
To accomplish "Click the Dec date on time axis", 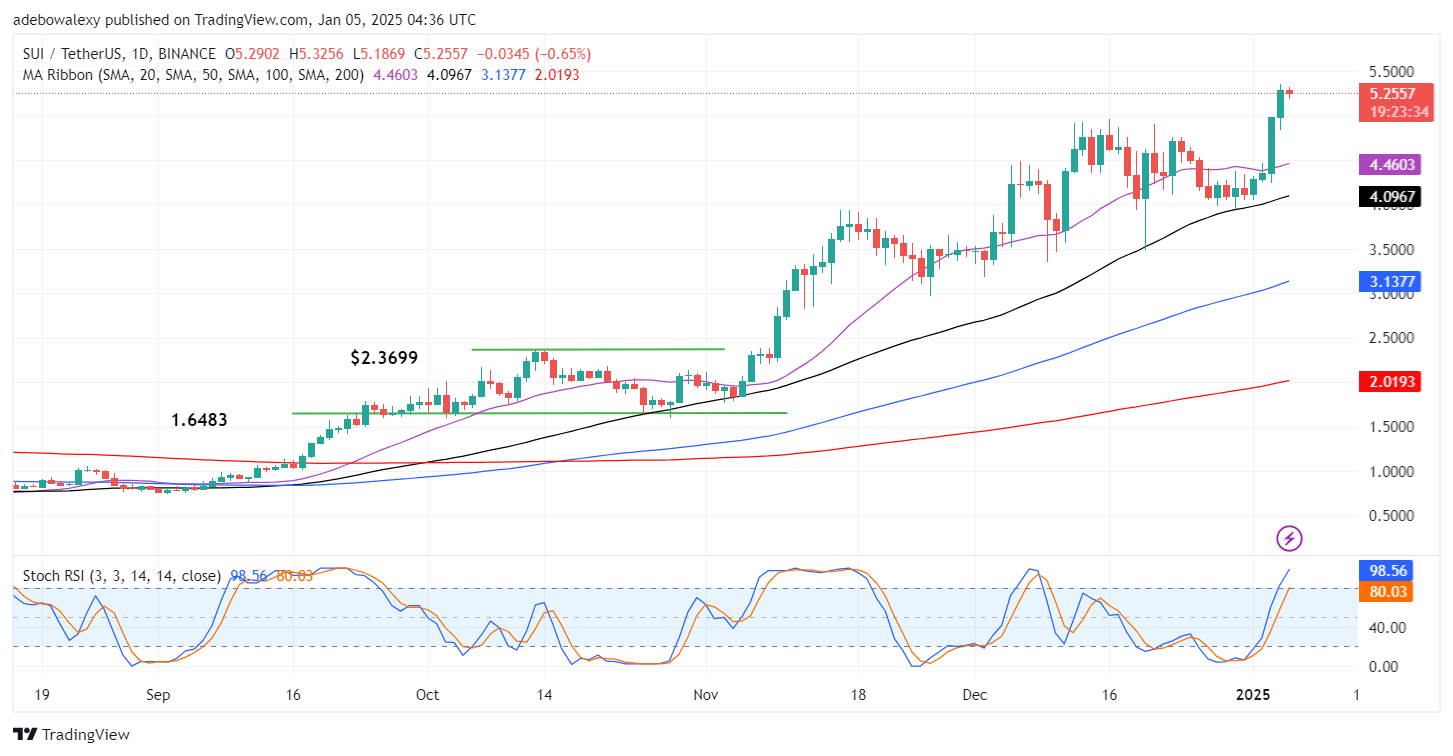I will pyautogui.click(x=974, y=694).
